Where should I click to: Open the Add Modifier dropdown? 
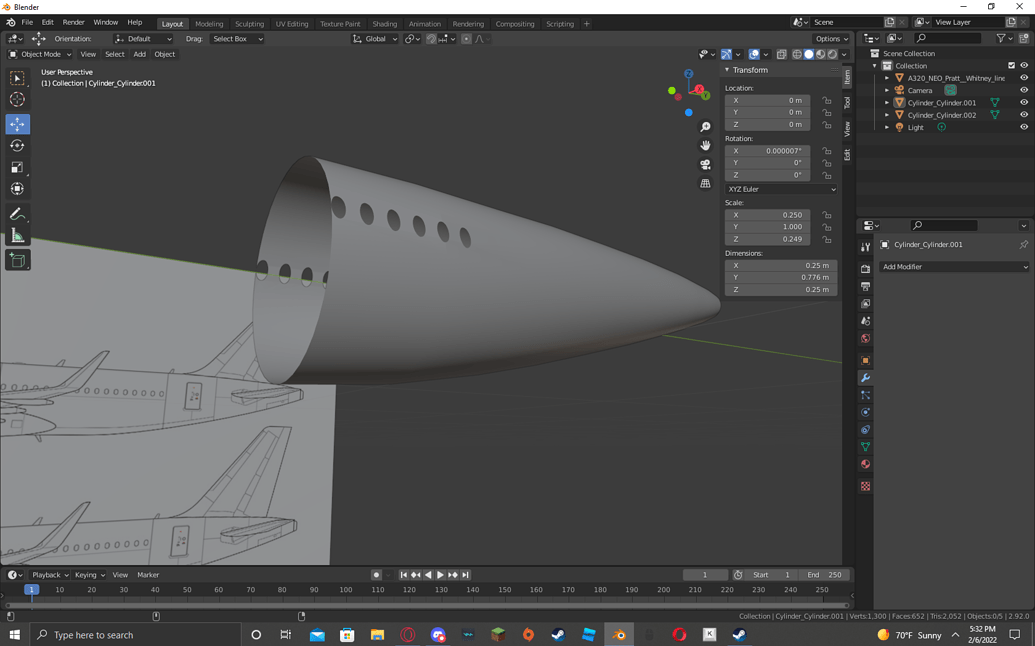pos(954,267)
